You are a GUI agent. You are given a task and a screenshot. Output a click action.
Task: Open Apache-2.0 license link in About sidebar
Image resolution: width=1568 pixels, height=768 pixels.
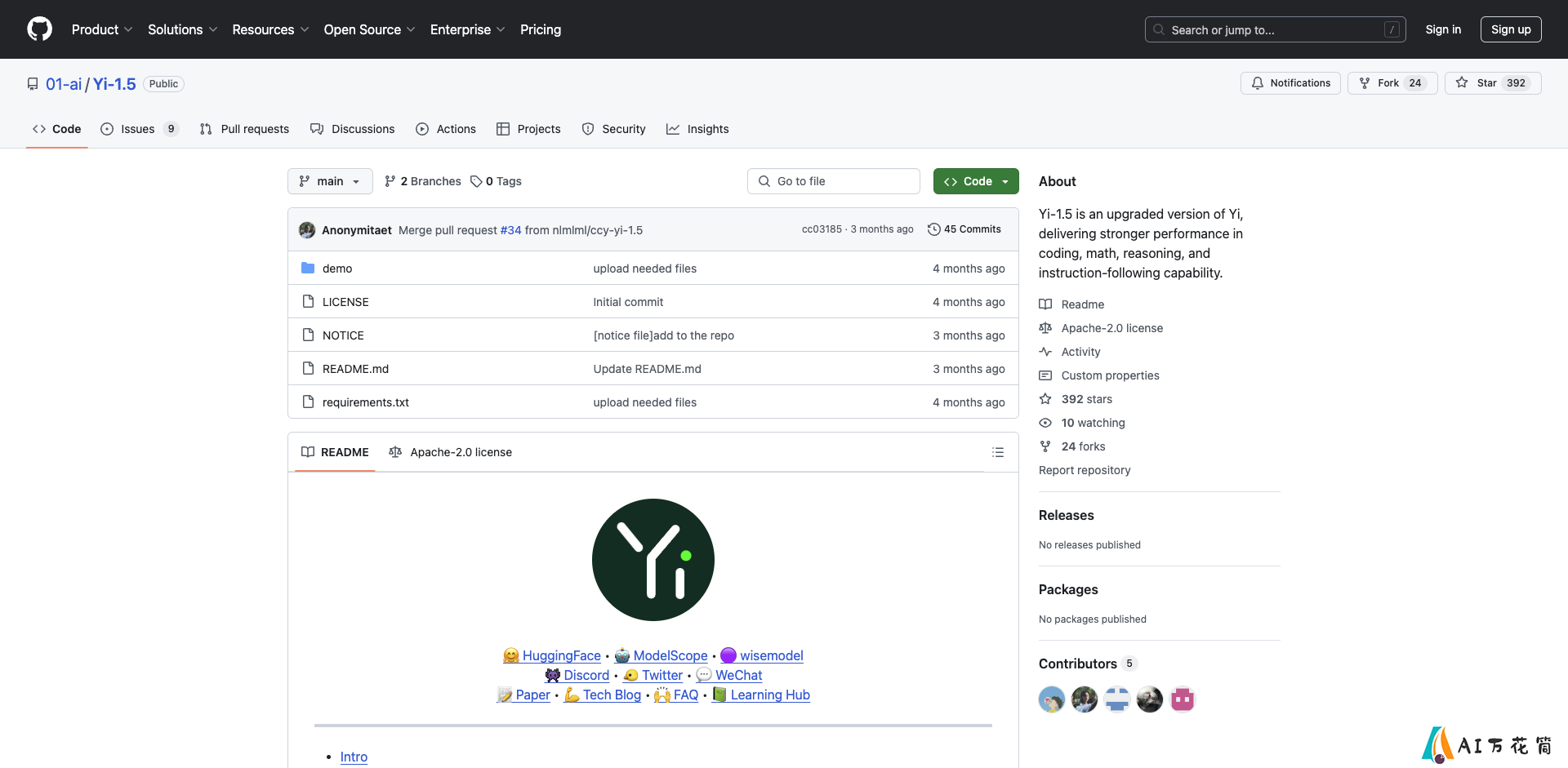click(x=1101, y=328)
